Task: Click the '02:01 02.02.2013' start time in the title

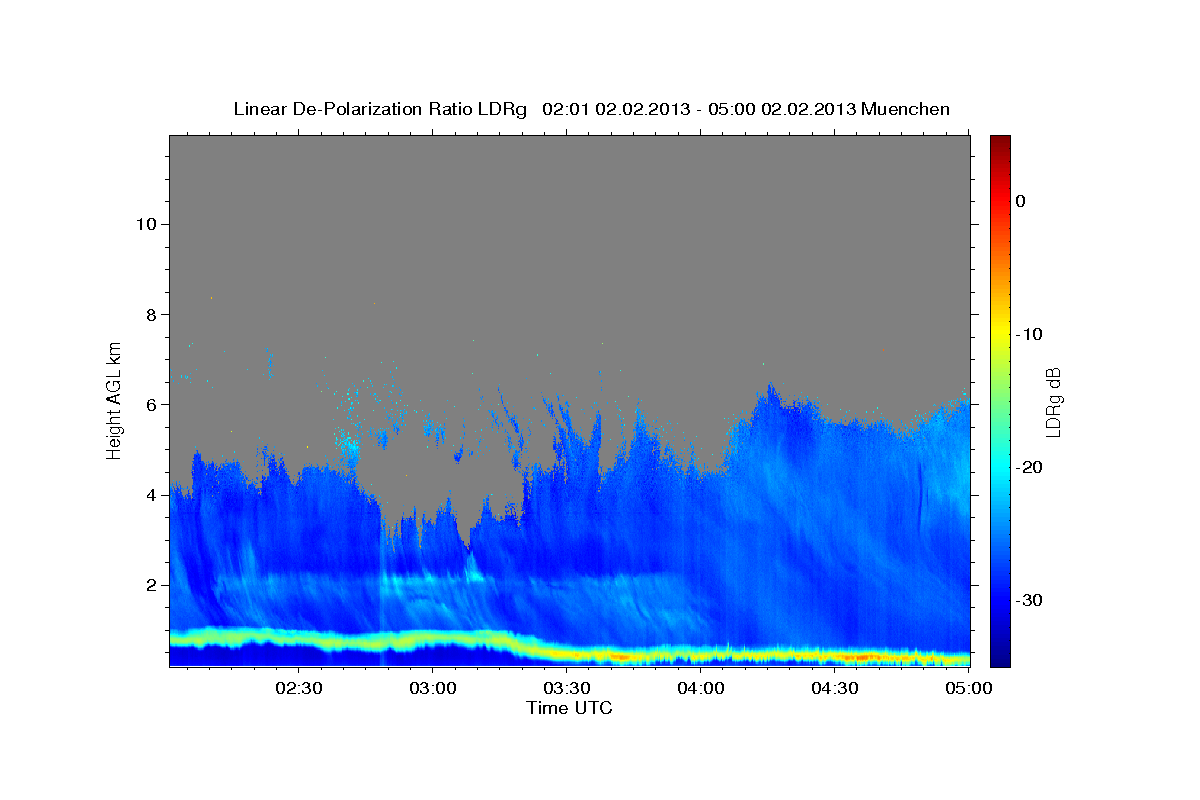Action: pos(616,109)
